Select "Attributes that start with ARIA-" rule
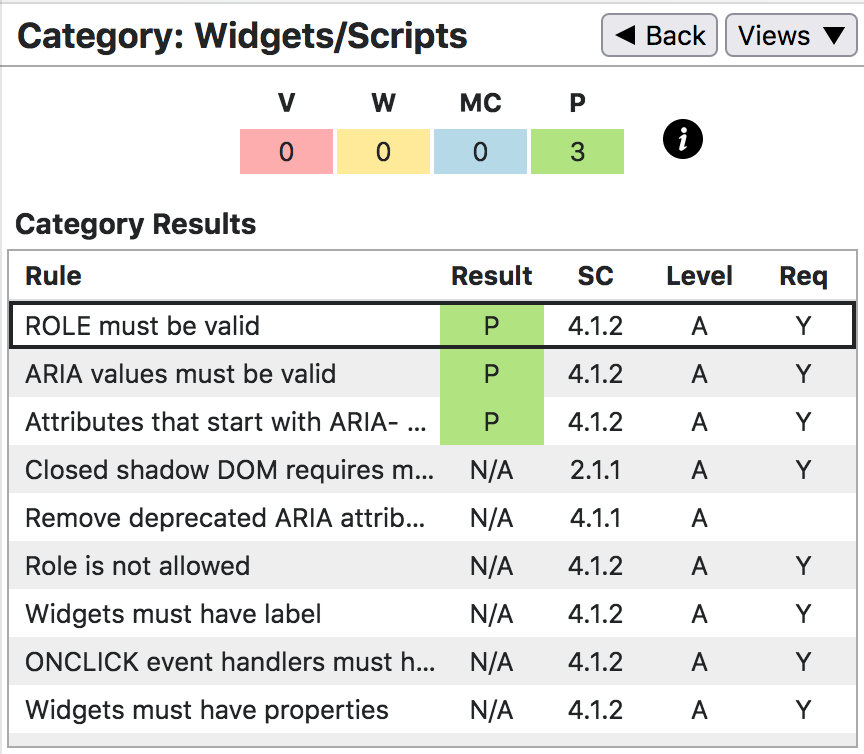Image resolution: width=864 pixels, height=754 pixels. (226, 422)
